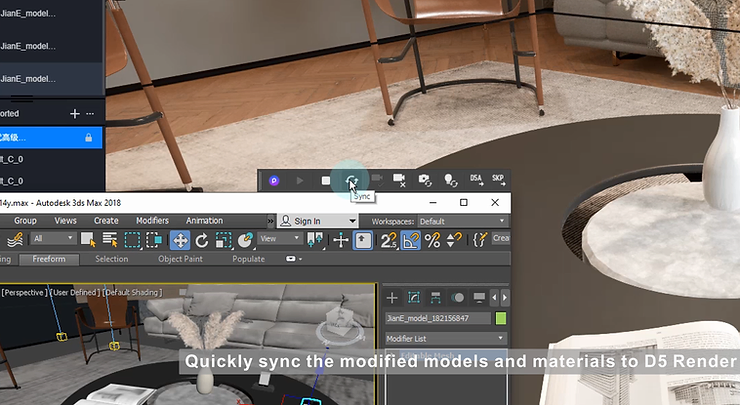This screenshot has width=740, height=405.
Task: Click the Create Selection Set field
Action: point(501,238)
